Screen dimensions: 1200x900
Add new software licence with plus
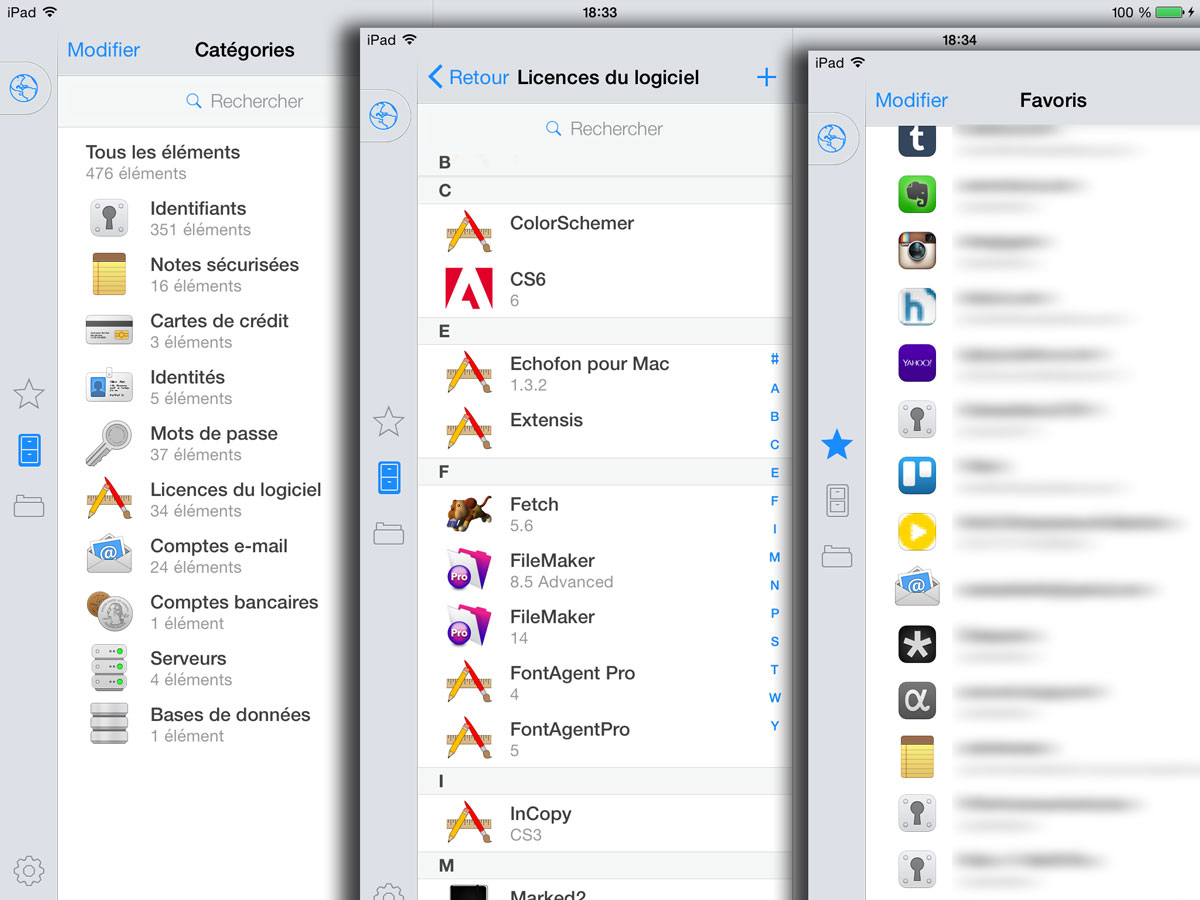[766, 77]
